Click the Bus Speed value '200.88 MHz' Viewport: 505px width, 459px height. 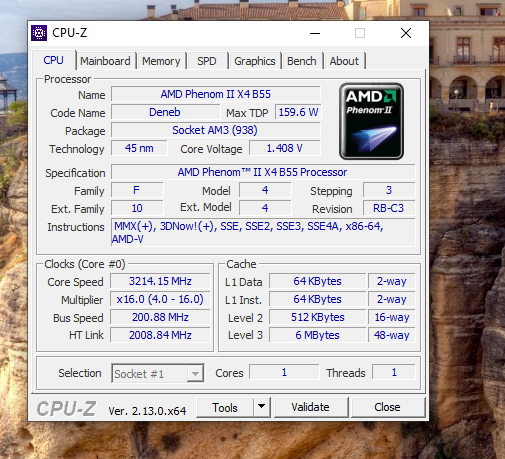click(x=160, y=317)
